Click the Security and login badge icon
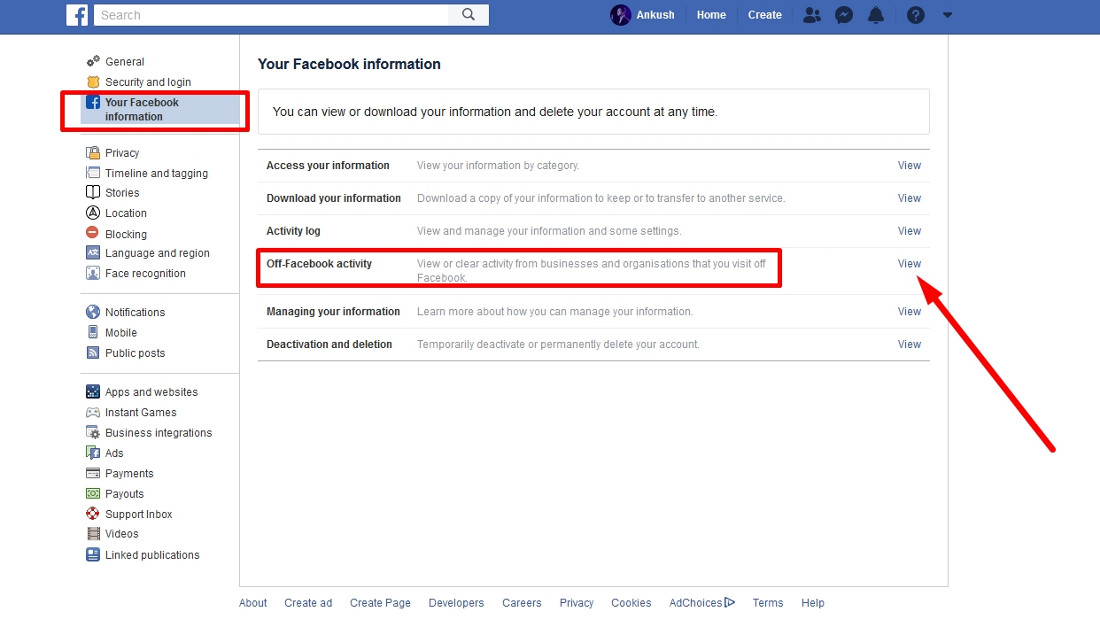 pyautogui.click(x=93, y=81)
